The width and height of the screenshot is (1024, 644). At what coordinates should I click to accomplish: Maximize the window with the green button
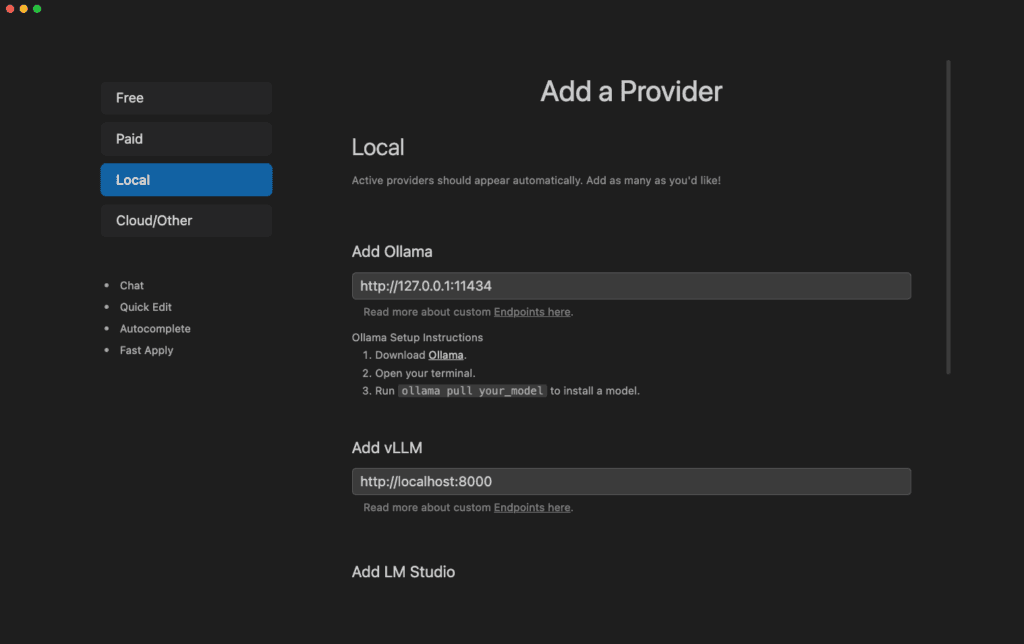(37, 8)
